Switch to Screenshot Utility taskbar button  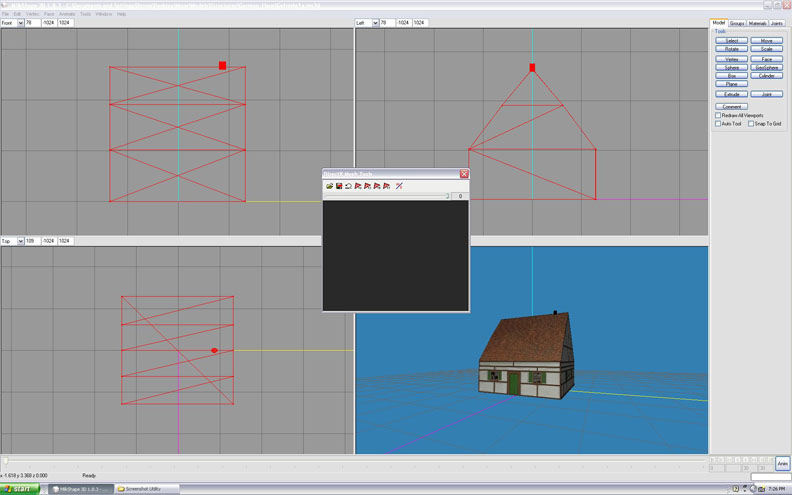[146, 489]
